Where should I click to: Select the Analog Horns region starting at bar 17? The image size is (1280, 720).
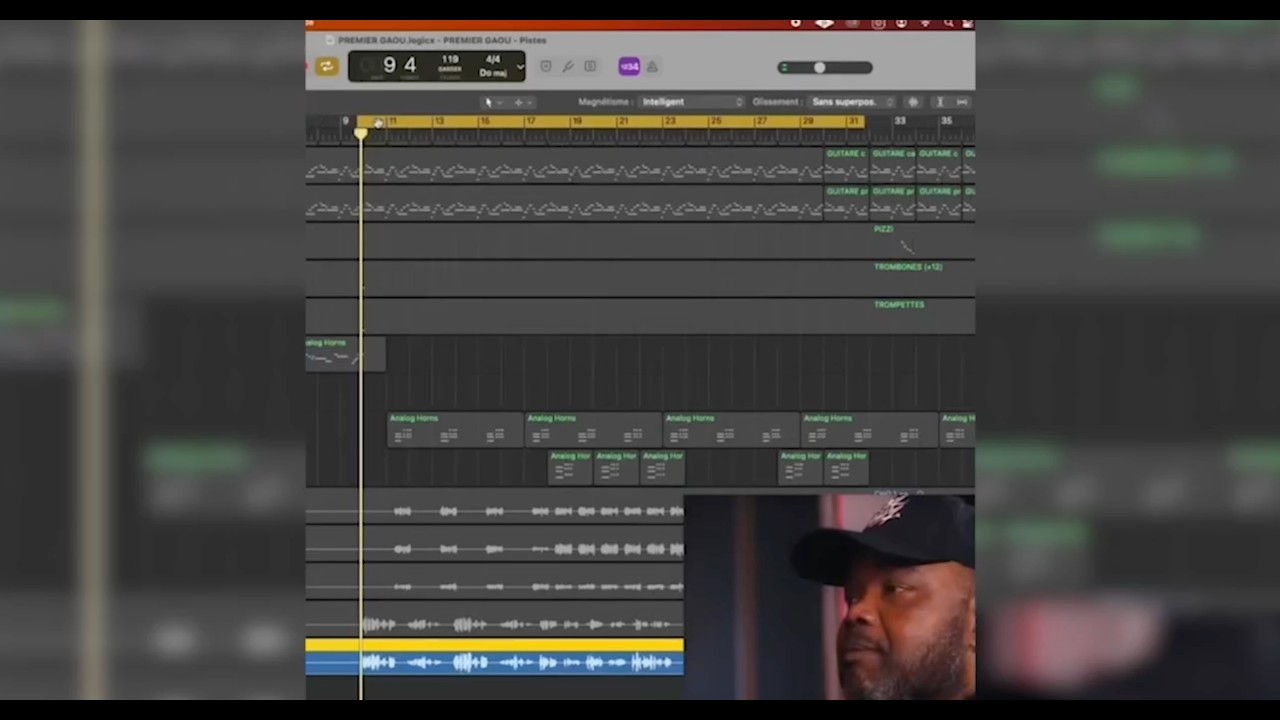tap(593, 430)
